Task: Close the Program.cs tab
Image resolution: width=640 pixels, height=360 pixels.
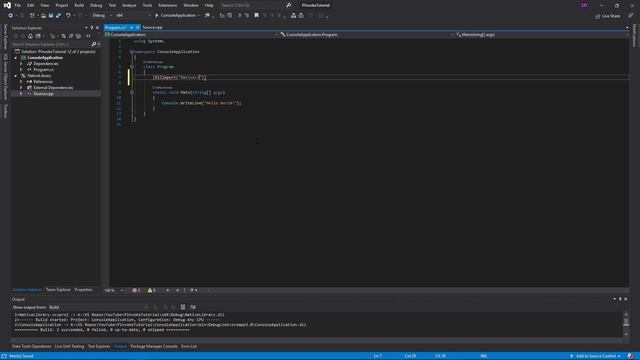Action: pos(138,27)
